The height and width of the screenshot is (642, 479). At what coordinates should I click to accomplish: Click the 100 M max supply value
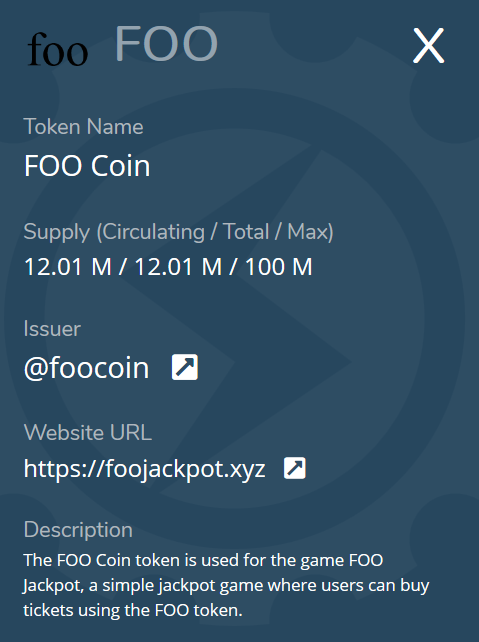[279, 267]
